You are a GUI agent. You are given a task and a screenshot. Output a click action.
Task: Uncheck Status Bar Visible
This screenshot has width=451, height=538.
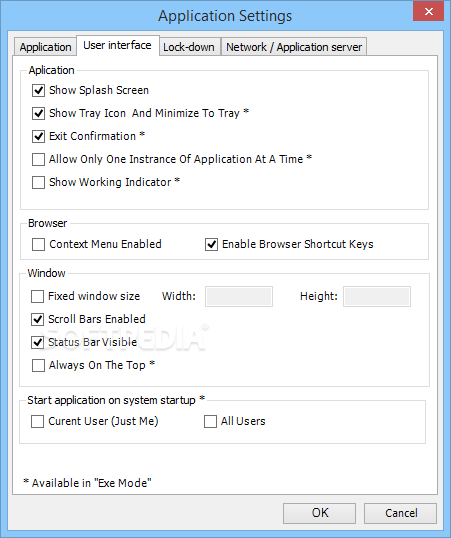(37, 342)
